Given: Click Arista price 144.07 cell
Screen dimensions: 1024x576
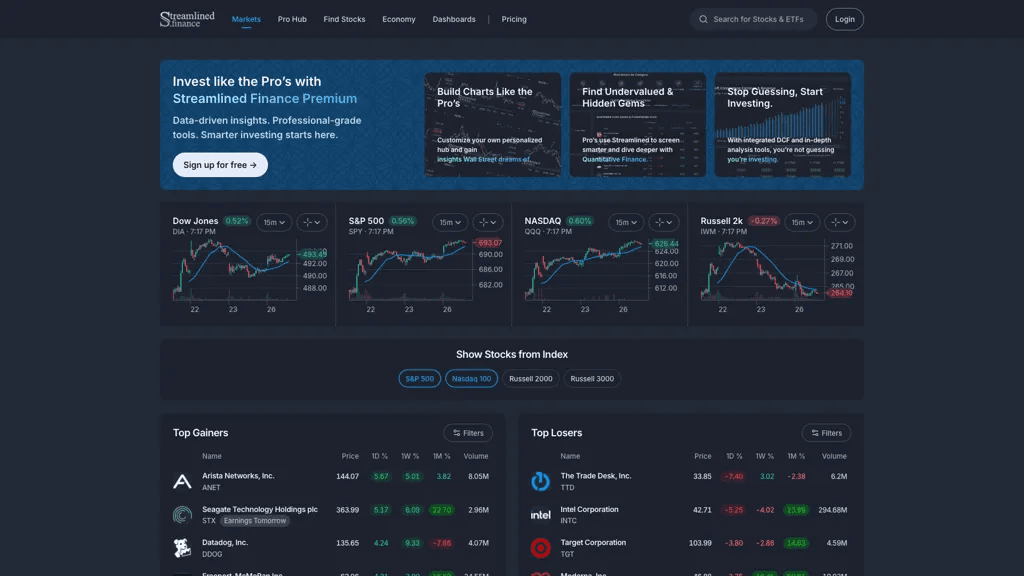Looking at the screenshot, I should pos(347,477).
